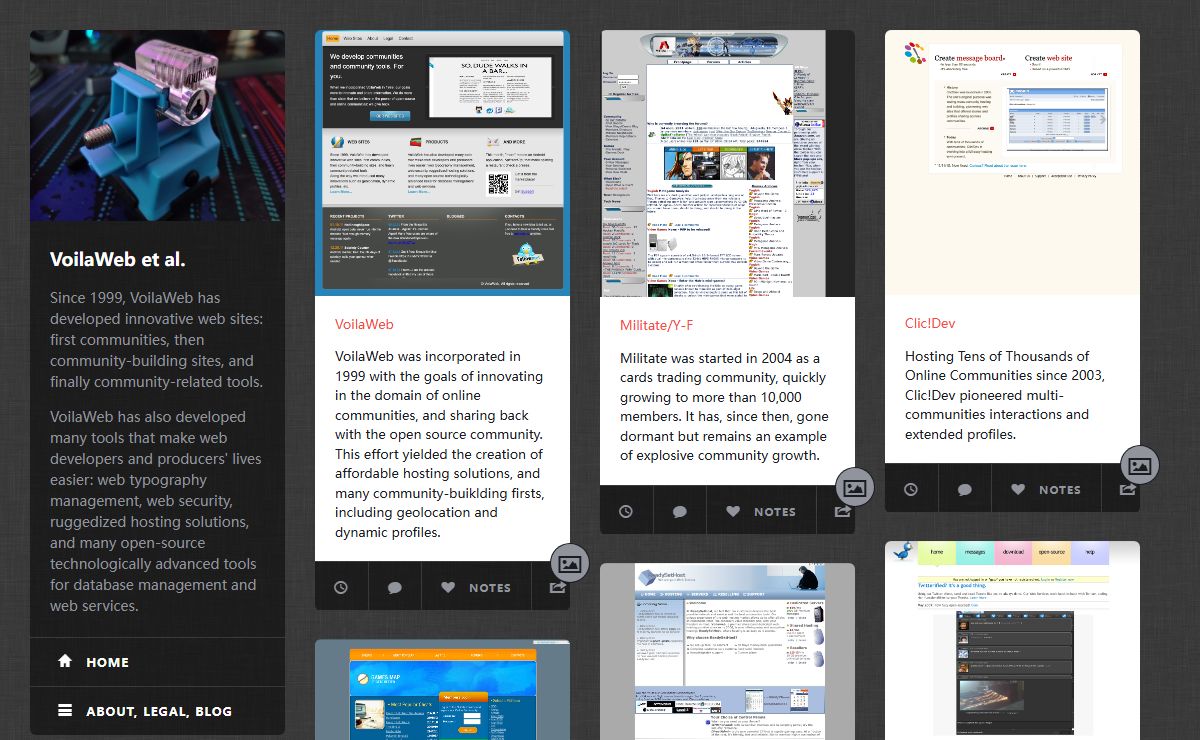Click the clock icon under Militate/Y-F post
The width and height of the screenshot is (1200, 740).
click(626, 511)
